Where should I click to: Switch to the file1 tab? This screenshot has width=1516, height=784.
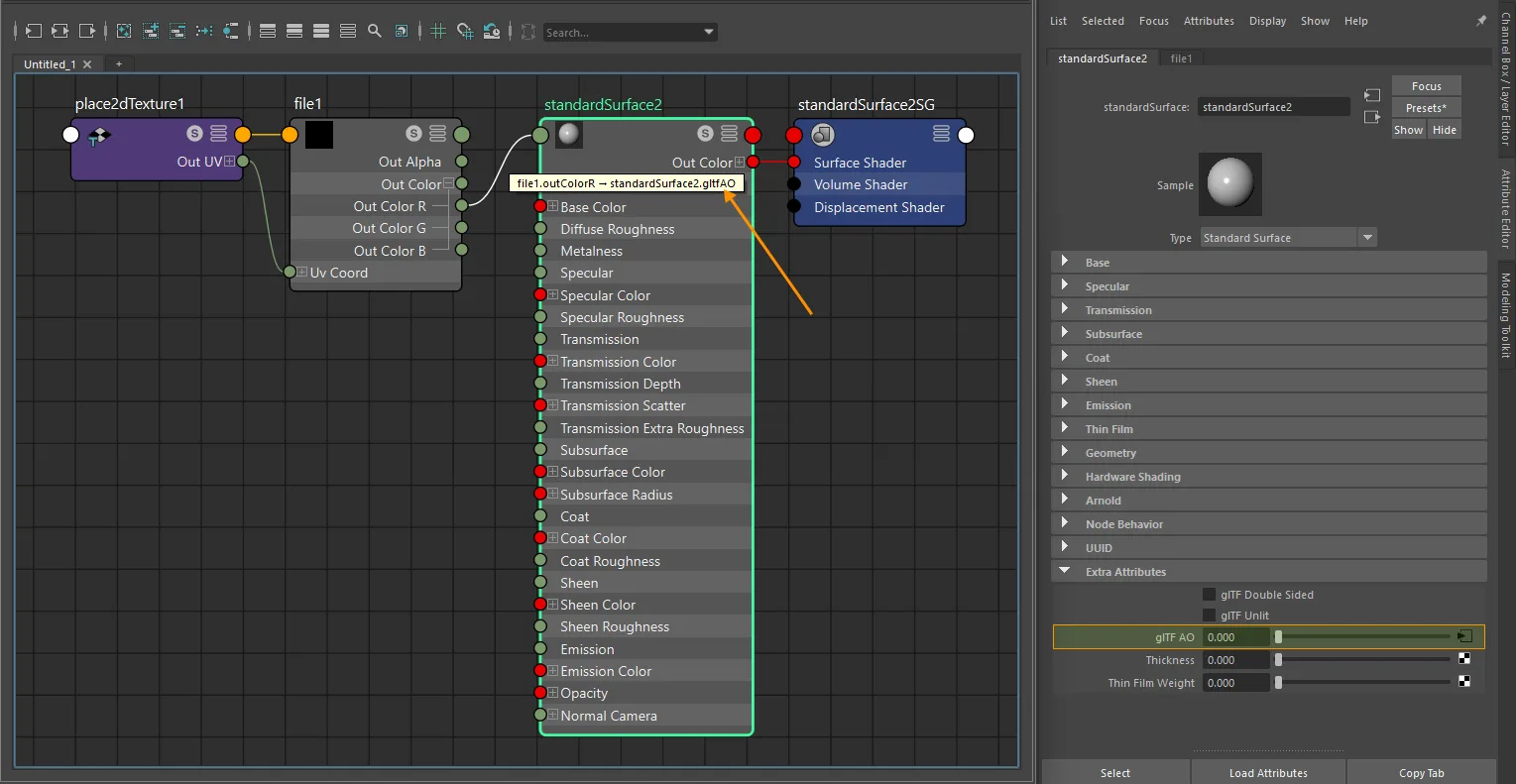pos(1181,58)
